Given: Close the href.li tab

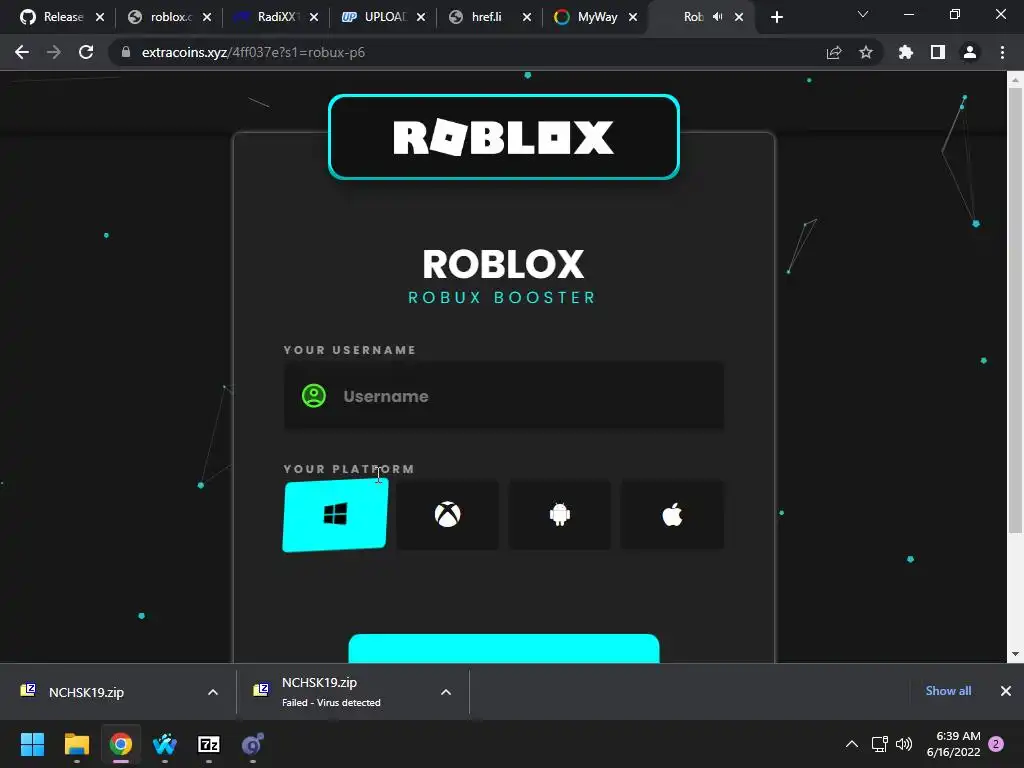Looking at the screenshot, I should [527, 17].
